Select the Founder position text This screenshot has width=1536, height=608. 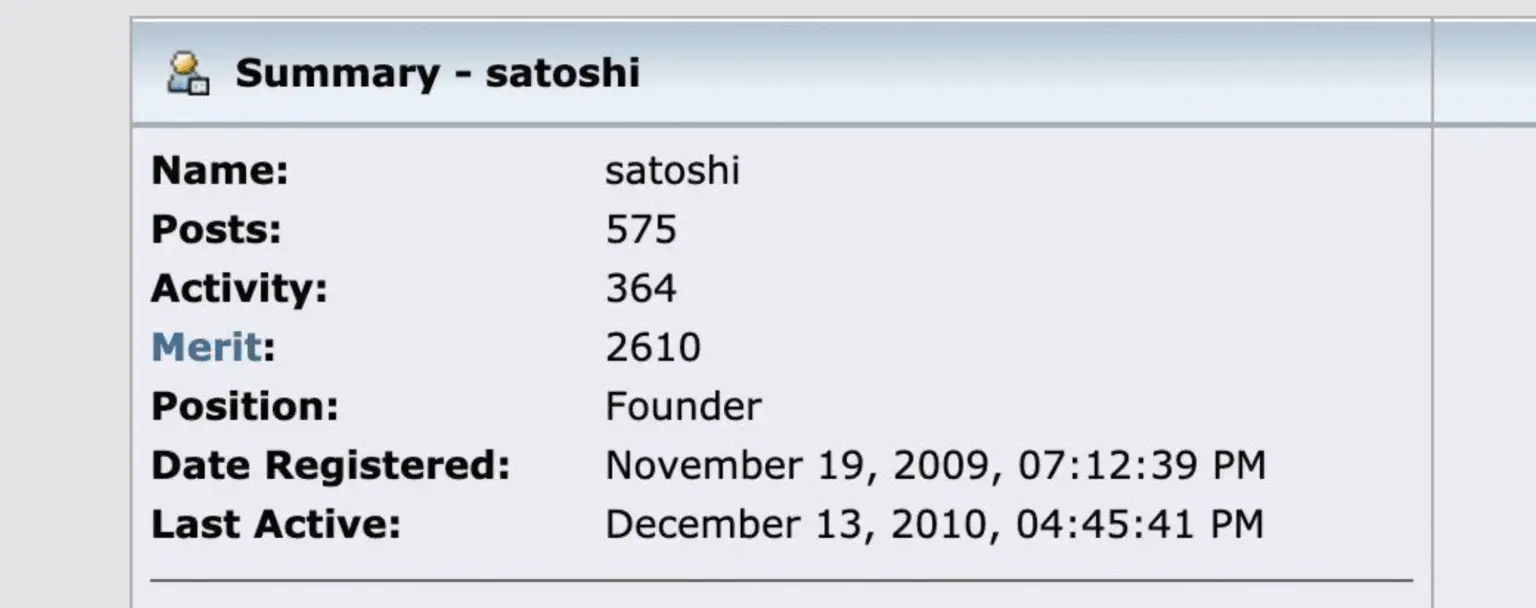(683, 405)
